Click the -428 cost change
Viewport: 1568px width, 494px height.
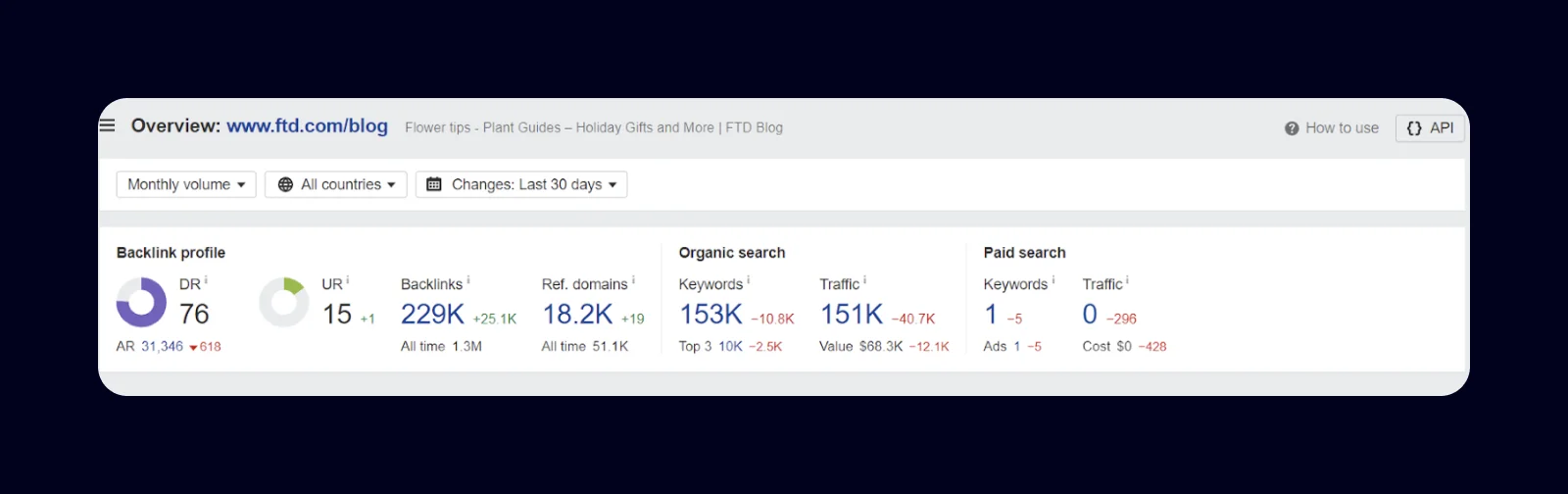(x=1152, y=346)
